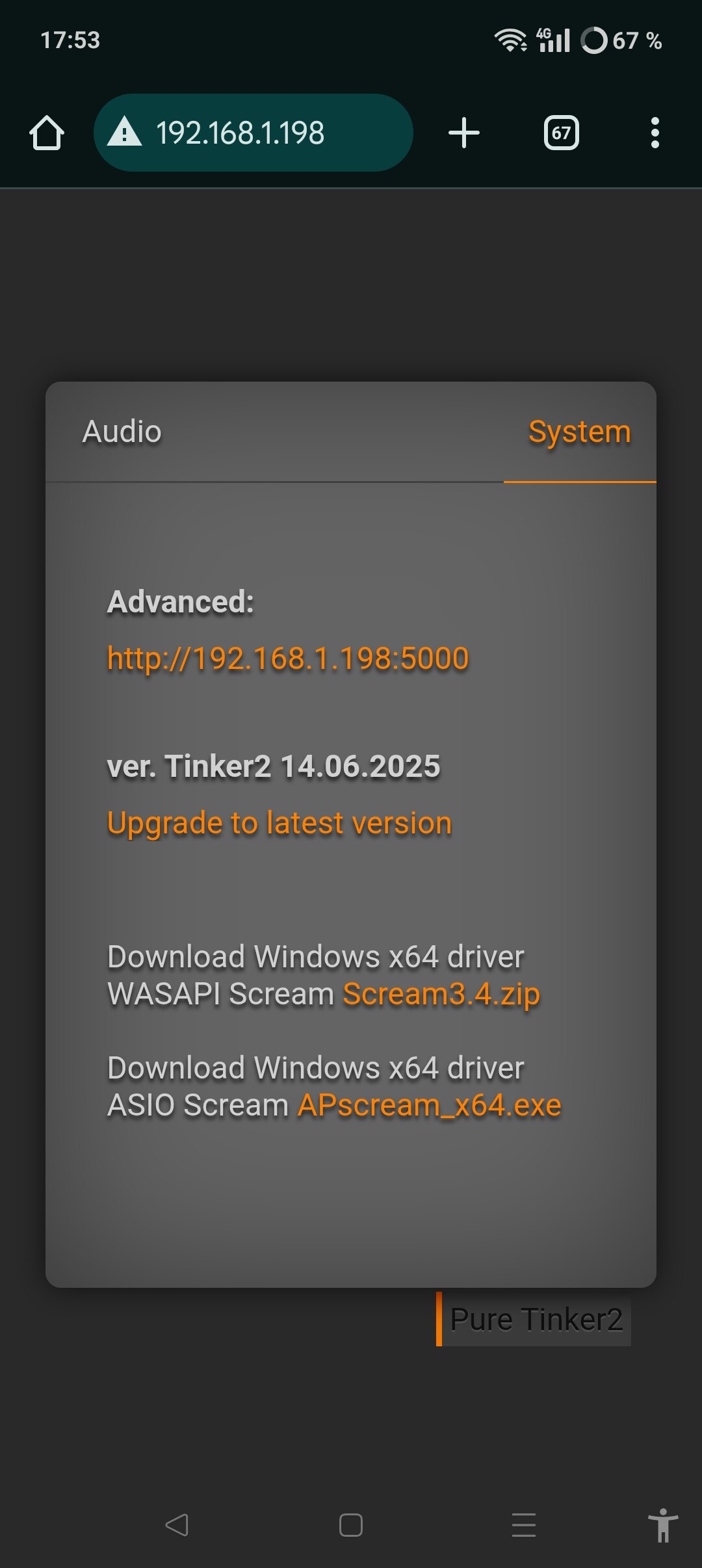This screenshot has width=702, height=1568.
Task: Tap the battery indicator showing 67 %
Action: pyautogui.click(x=621, y=40)
